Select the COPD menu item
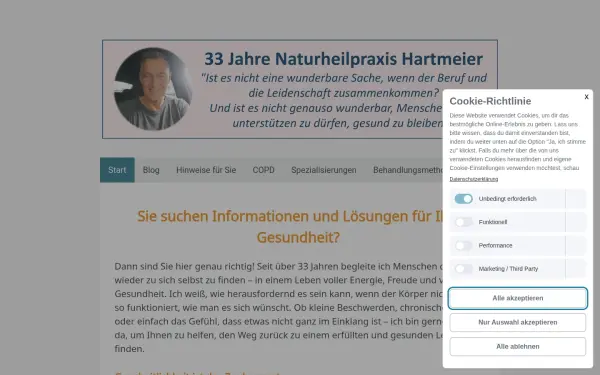Screen dimensions: 600x375 pyautogui.click(x=263, y=170)
